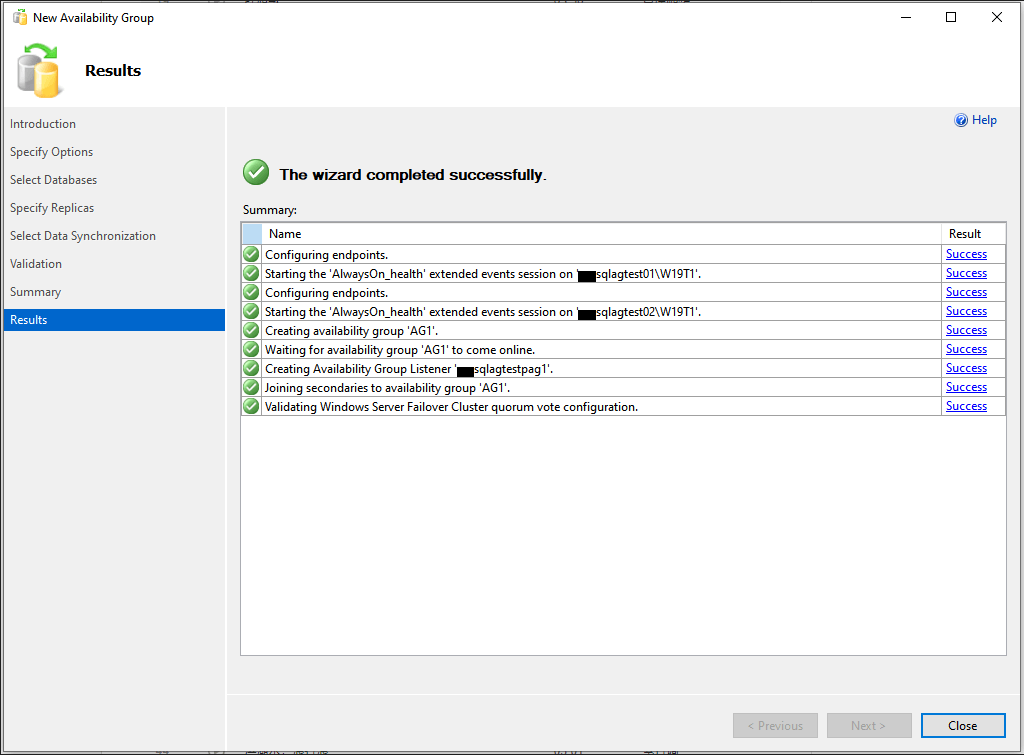
Task: Go to the Specify Replicas page
Action: coord(52,208)
